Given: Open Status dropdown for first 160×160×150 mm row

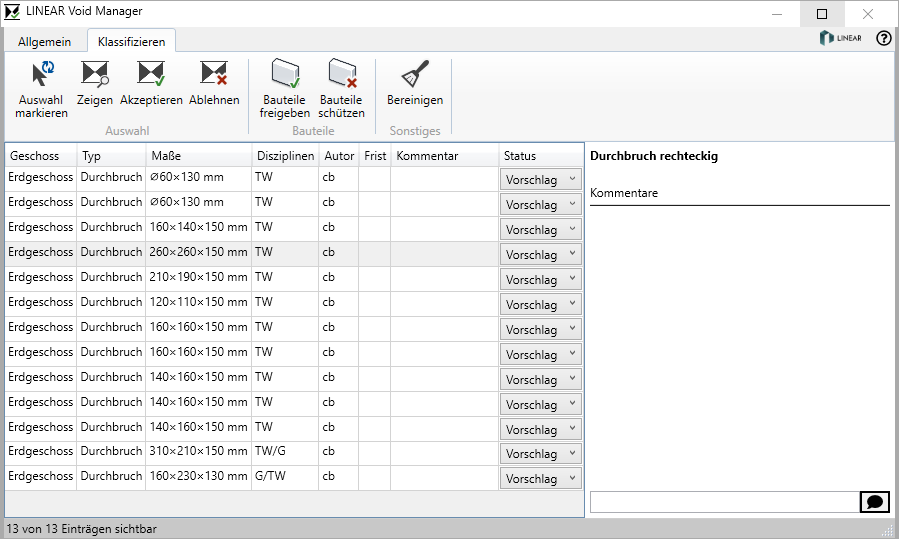Looking at the screenshot, I should [541, 329].
